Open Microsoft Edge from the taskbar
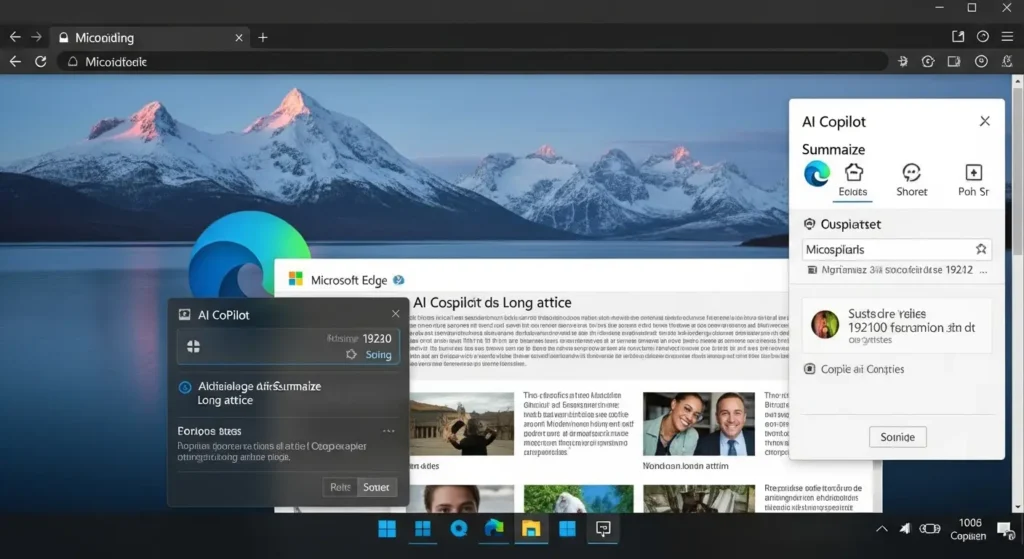Viewport: 1024px width, 559px height. 494,528
